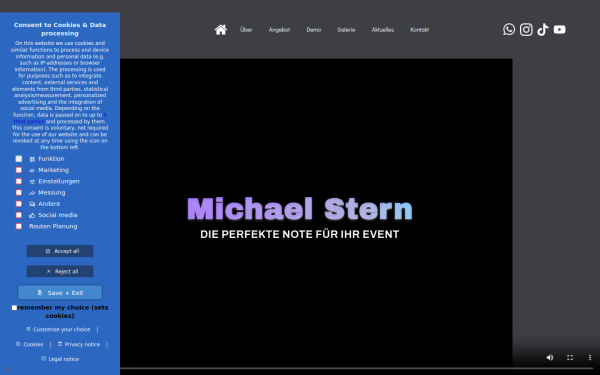Viewport: 600px width, 375px height.
Task: Click the Funktion category icon
Action: click(32, 159)
